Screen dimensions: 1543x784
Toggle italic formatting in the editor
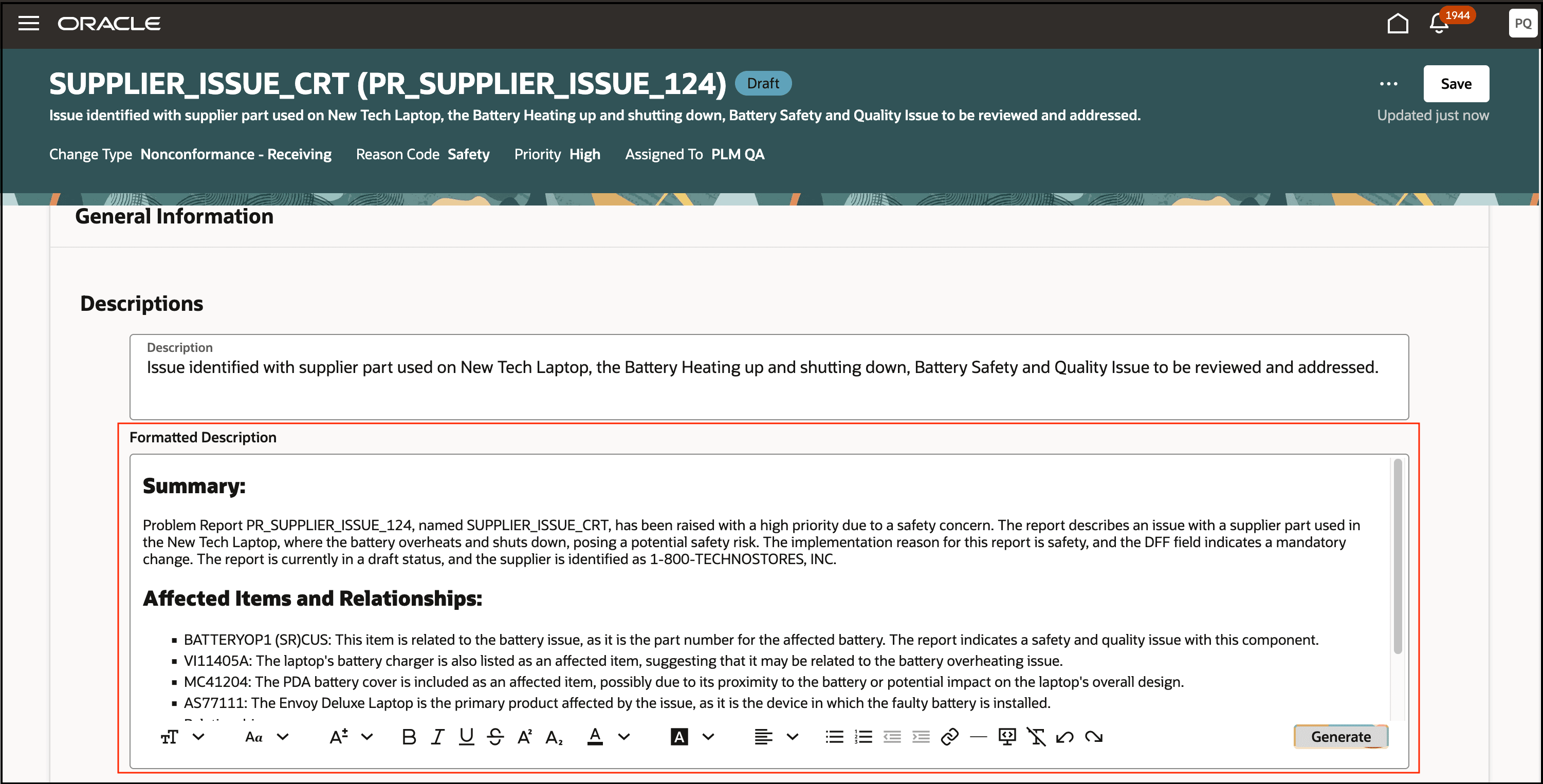click(437, 737)
